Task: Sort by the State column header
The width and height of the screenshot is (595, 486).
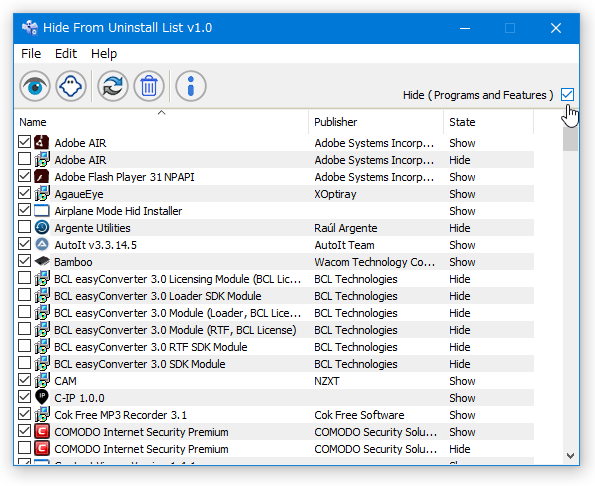Action: tap(489, 122)
